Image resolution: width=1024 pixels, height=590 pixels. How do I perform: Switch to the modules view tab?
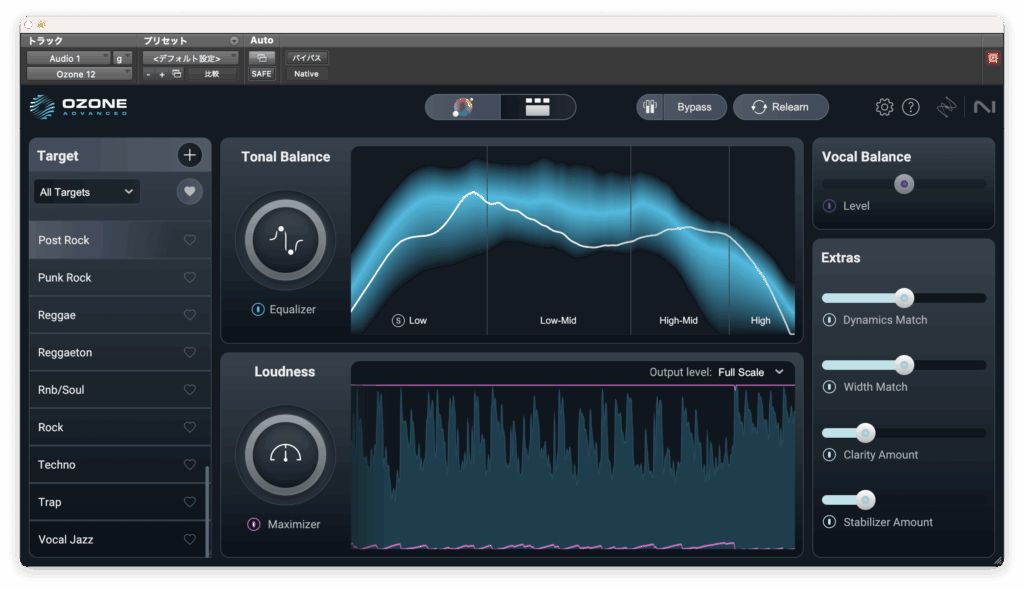538,107
